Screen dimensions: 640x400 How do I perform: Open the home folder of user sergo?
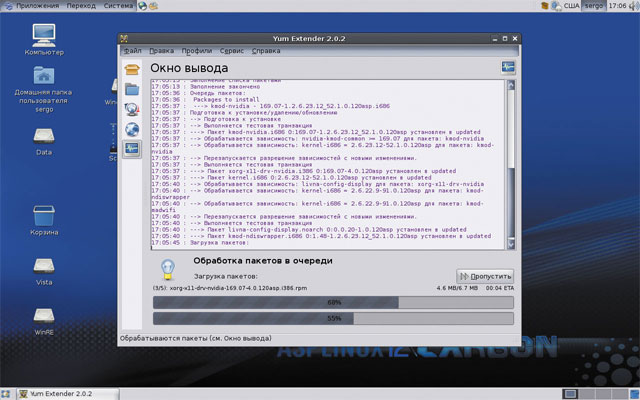click(44, 89)
